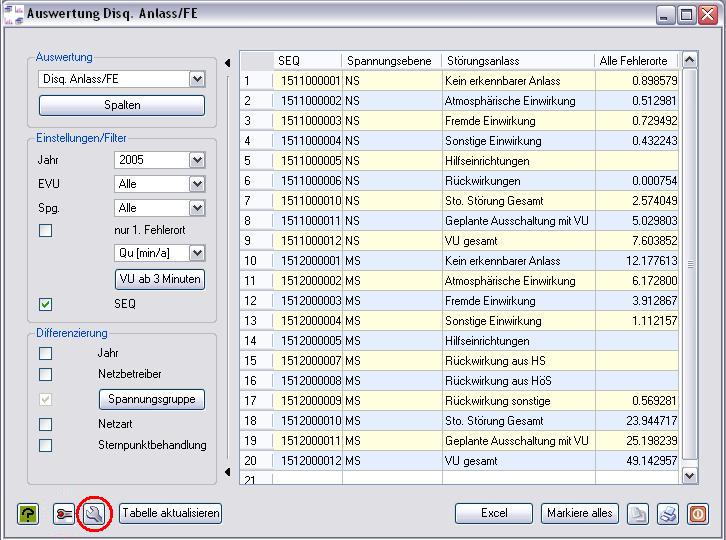Click the copy document icon
This screenshot has height=540, width=726.
coord(637,514)
